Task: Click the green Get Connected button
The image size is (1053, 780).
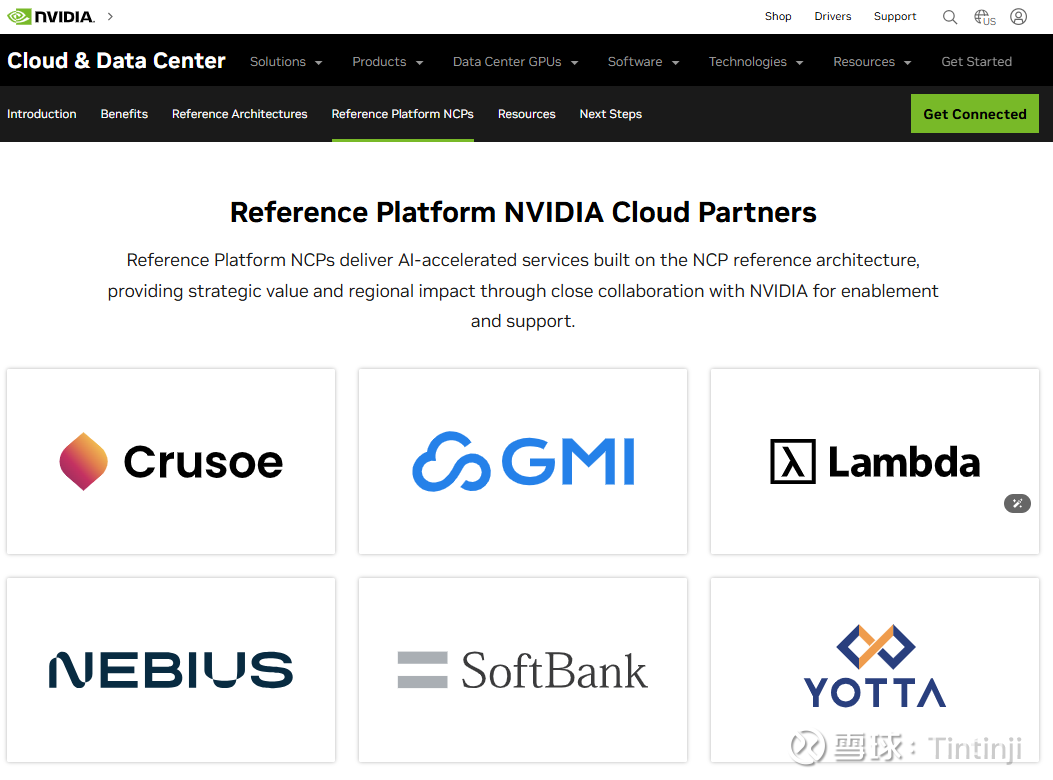Action: [x=974, y=114]
